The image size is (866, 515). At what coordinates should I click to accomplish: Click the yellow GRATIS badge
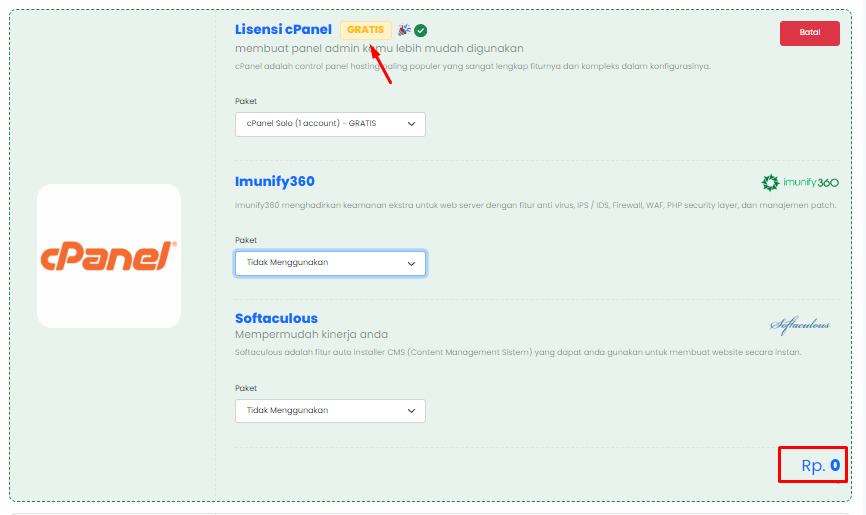[x=366, y=30]
